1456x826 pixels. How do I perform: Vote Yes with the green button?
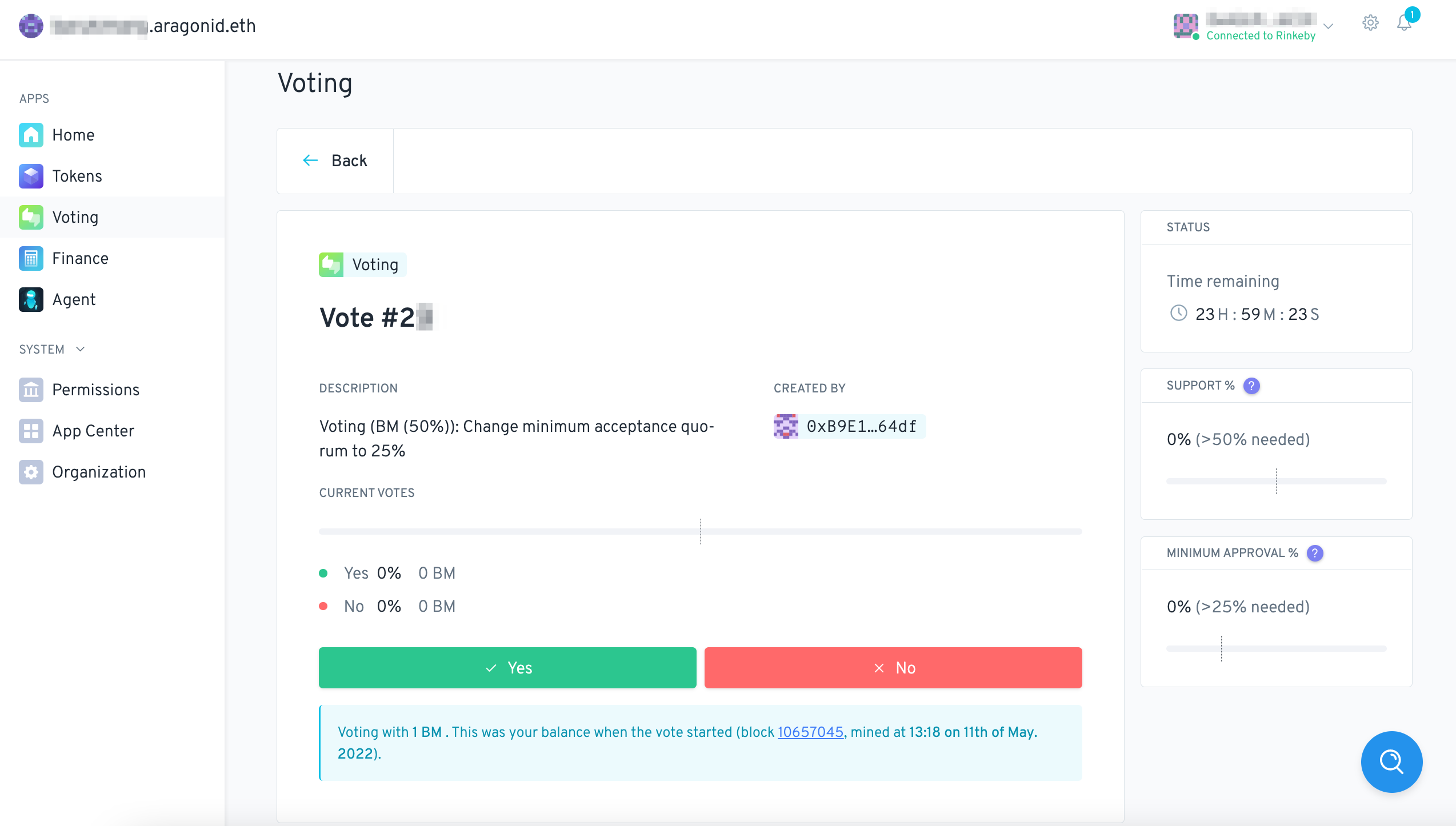507,667
